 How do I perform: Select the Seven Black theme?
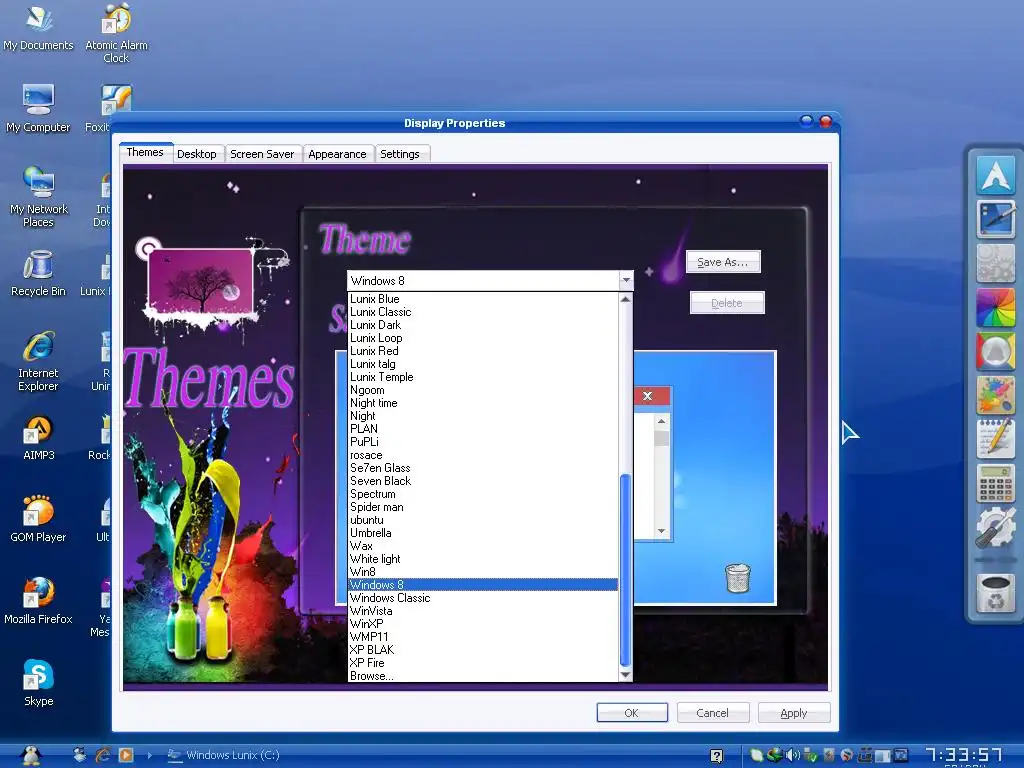[x=483, y=481]
